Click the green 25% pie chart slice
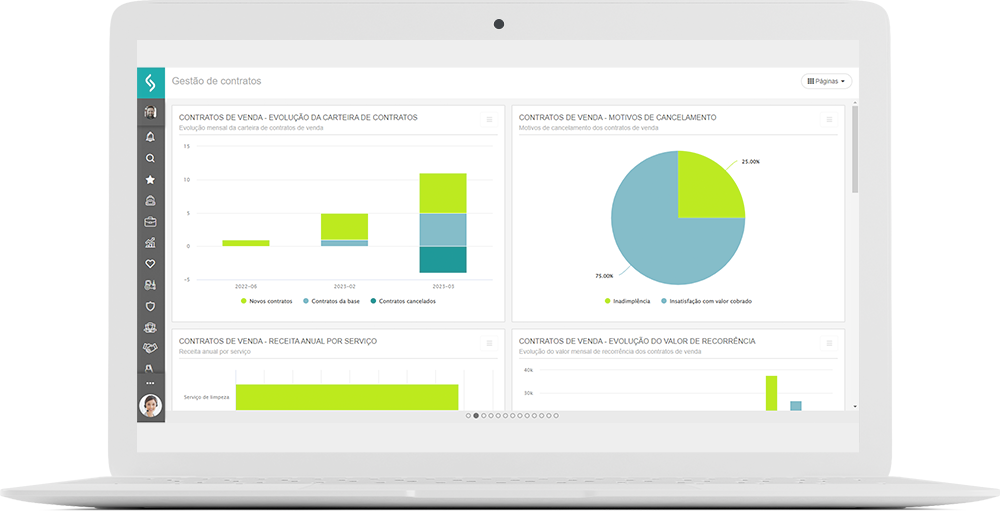1000x511 pixels. pos(708,187)
